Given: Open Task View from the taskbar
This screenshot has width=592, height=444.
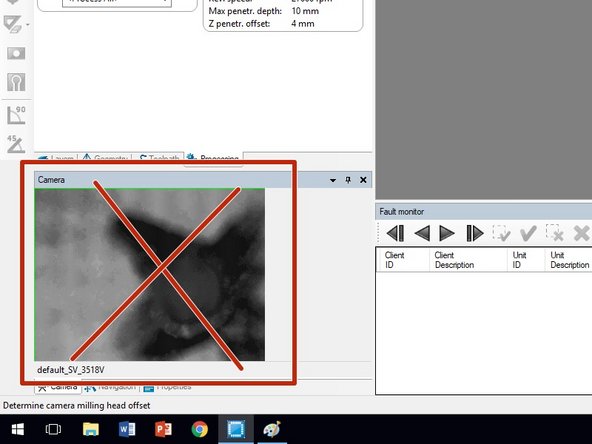Looking at the screenshot, I should 53,429.
